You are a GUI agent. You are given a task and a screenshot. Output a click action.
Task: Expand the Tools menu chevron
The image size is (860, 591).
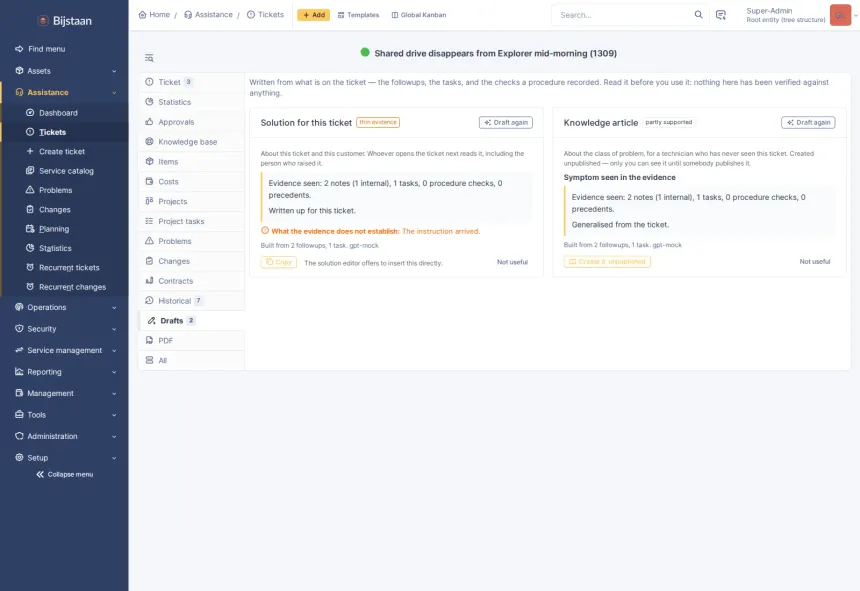[x=114, y=415]
